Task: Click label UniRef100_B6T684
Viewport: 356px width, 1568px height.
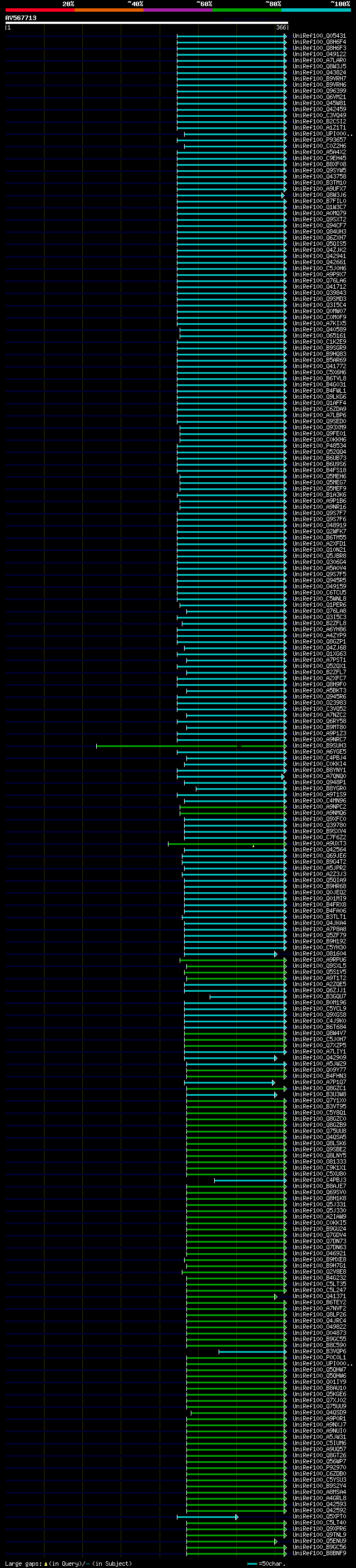Action: 319,1027
